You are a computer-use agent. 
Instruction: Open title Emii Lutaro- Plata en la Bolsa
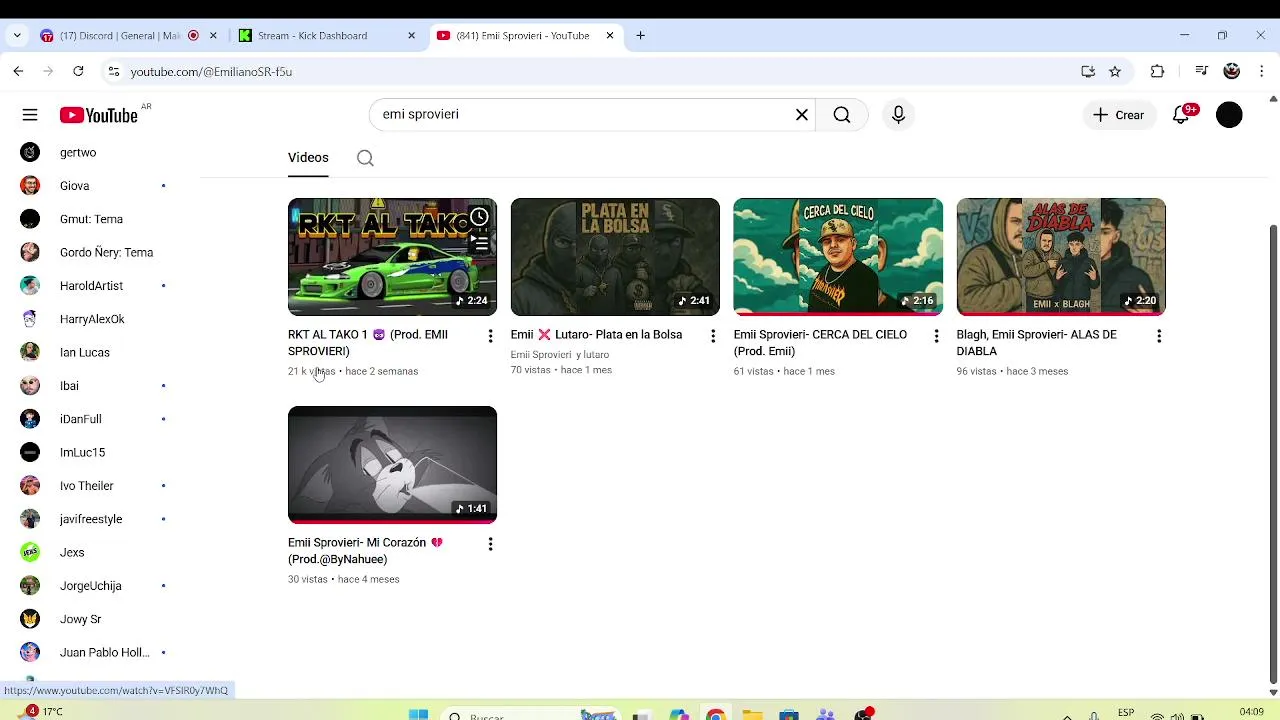(x=596, y=335)
